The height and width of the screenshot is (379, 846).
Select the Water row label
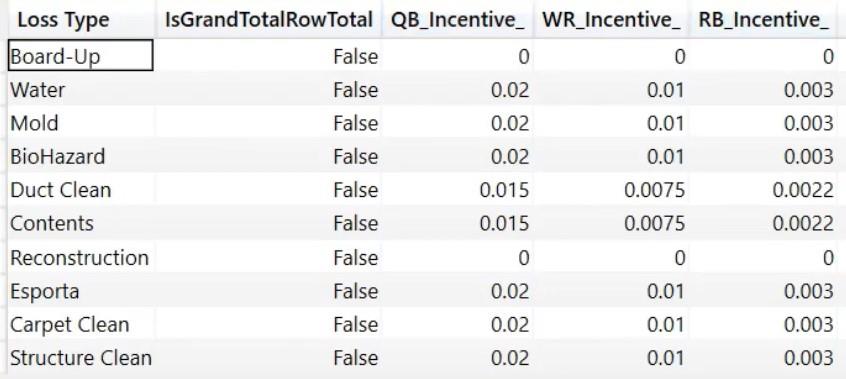point(38,90)
